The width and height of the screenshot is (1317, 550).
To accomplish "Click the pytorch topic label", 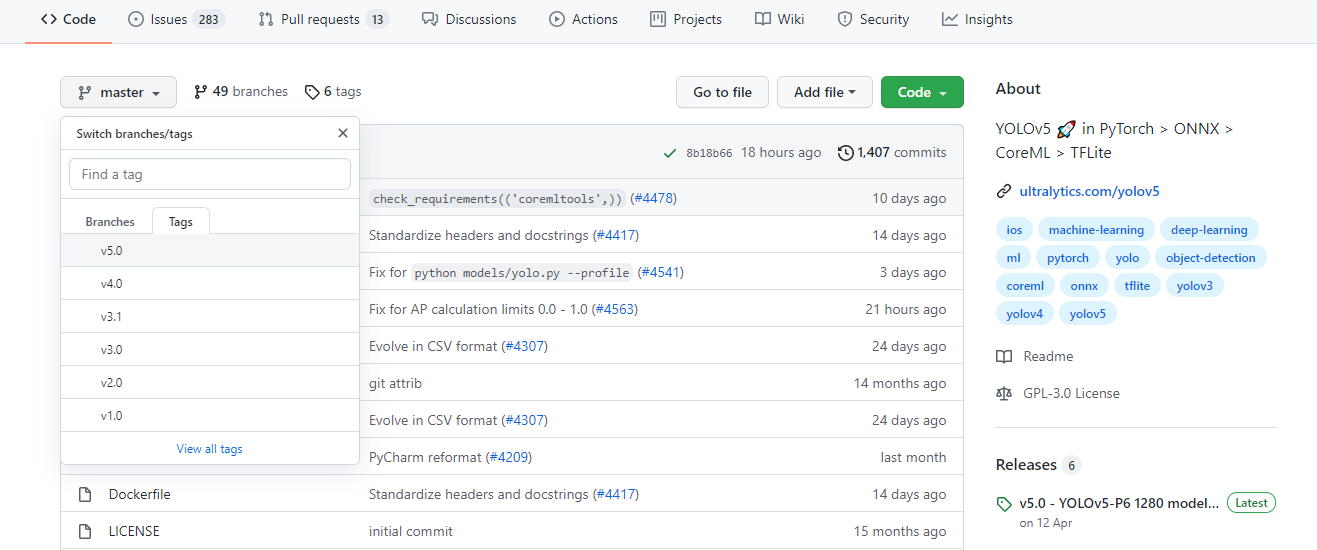I will [x=1067, y=258].
